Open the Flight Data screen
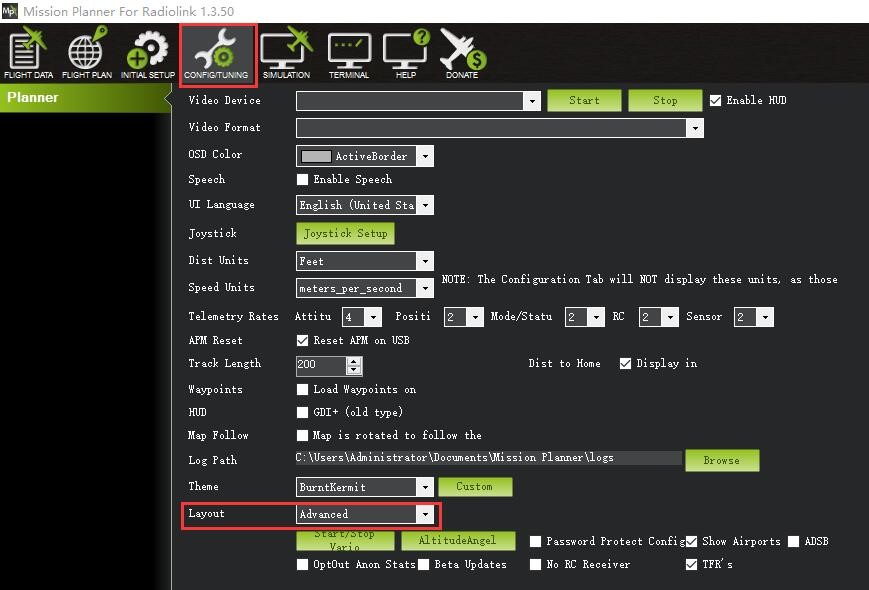869x590 pixels. (29, 54)
